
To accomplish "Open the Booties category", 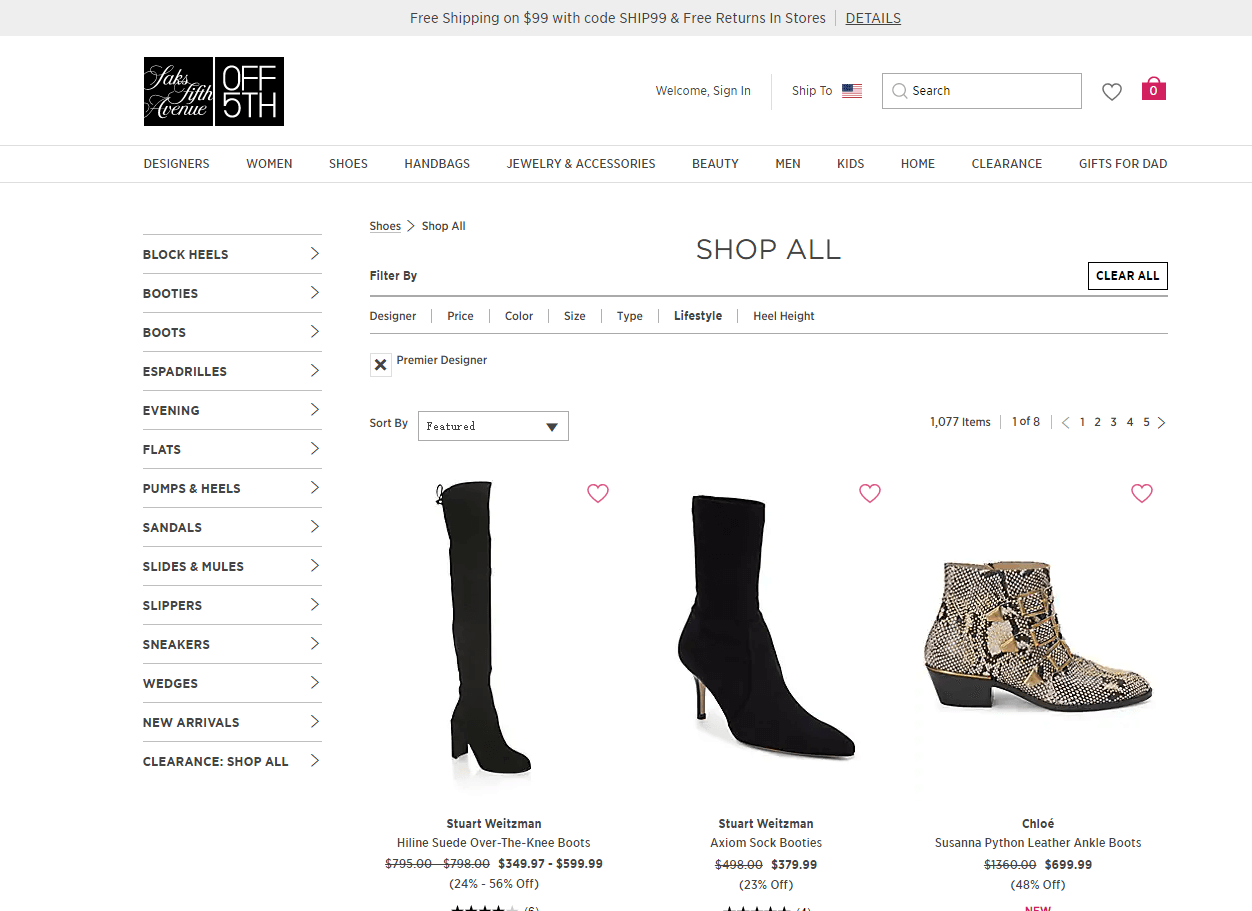I will 232,293.
